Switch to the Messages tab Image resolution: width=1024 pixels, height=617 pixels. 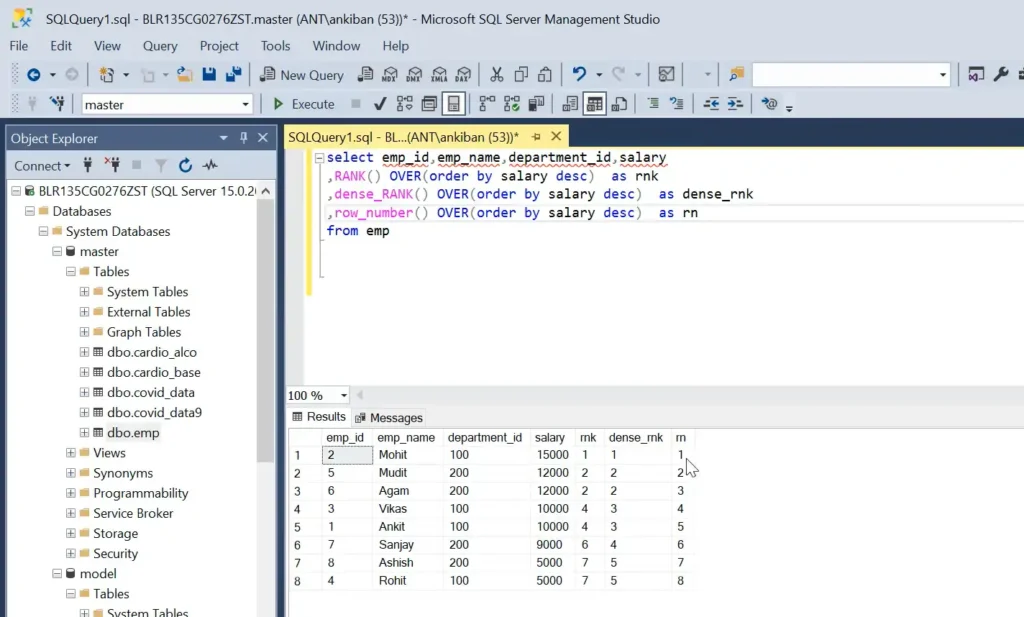389,418
